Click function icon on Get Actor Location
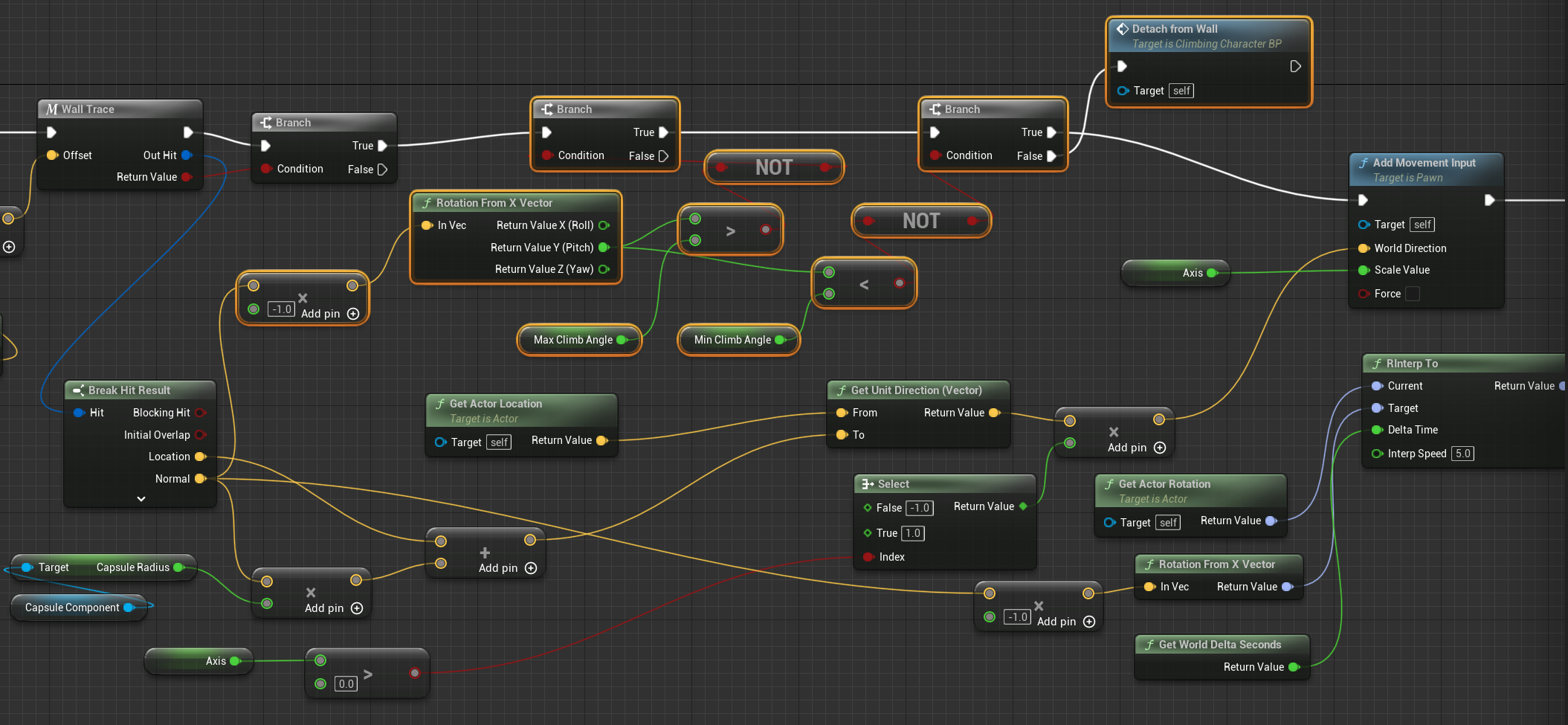1568x725 pixels. pos(440,404)
